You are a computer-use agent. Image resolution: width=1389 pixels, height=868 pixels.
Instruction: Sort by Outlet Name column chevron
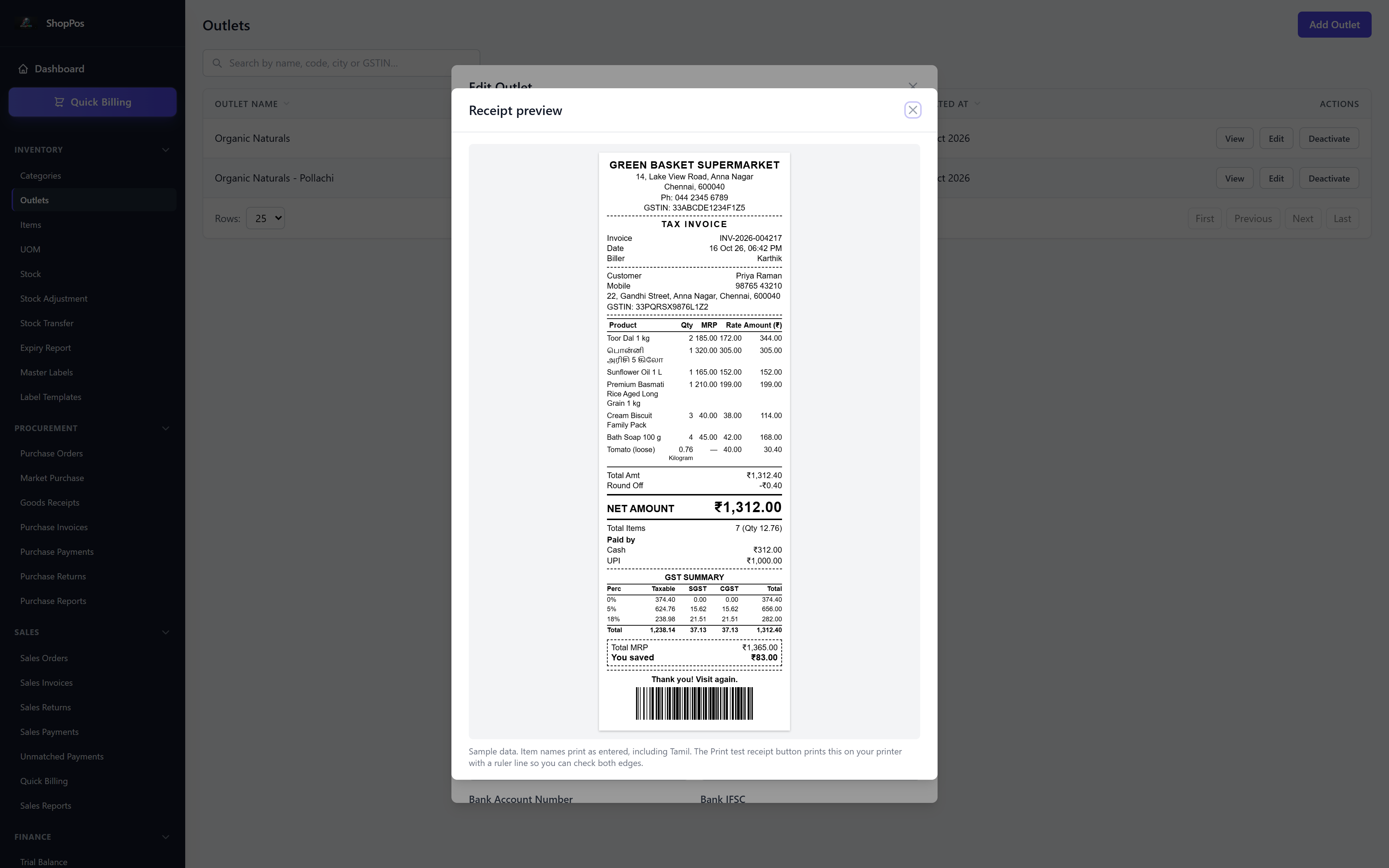(286, 104)
